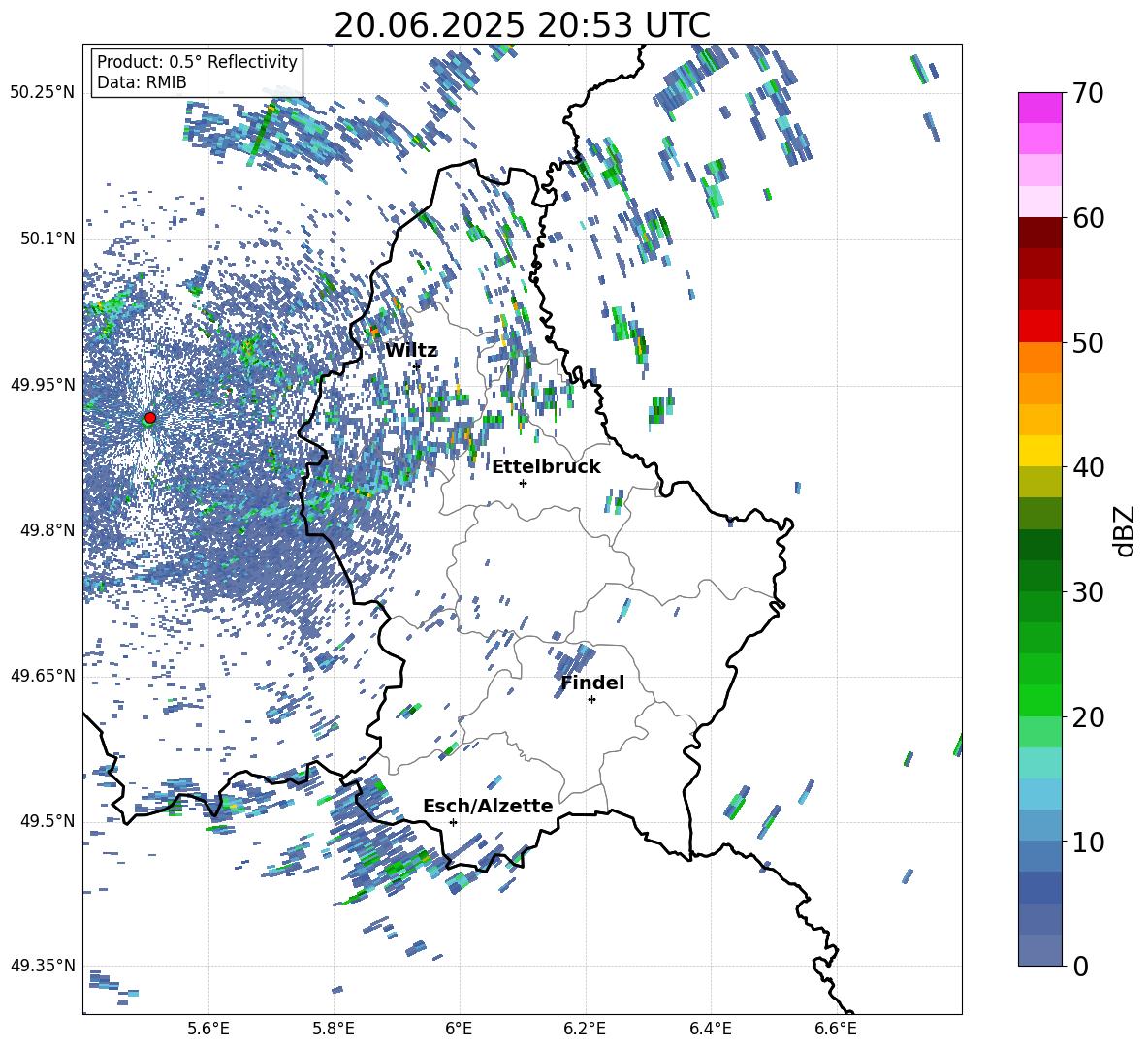
Task: Click the 49.35°N latitude label
Action: click(43, 966)
